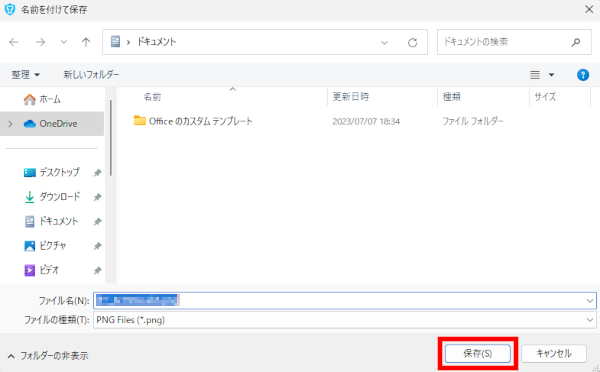Click the ファイル フォルダー type cell
The height and width of the screenshot is (372, 600).
coord(473,122)
